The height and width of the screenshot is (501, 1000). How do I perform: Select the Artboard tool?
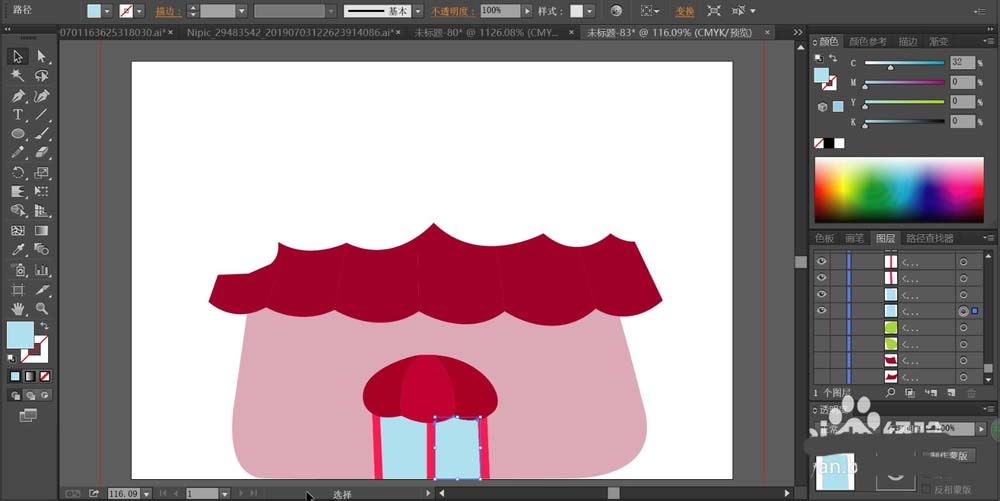18,290
